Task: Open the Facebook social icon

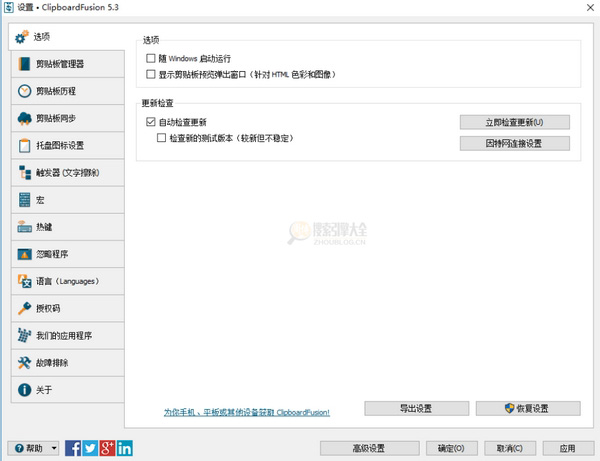Action: 73,448
